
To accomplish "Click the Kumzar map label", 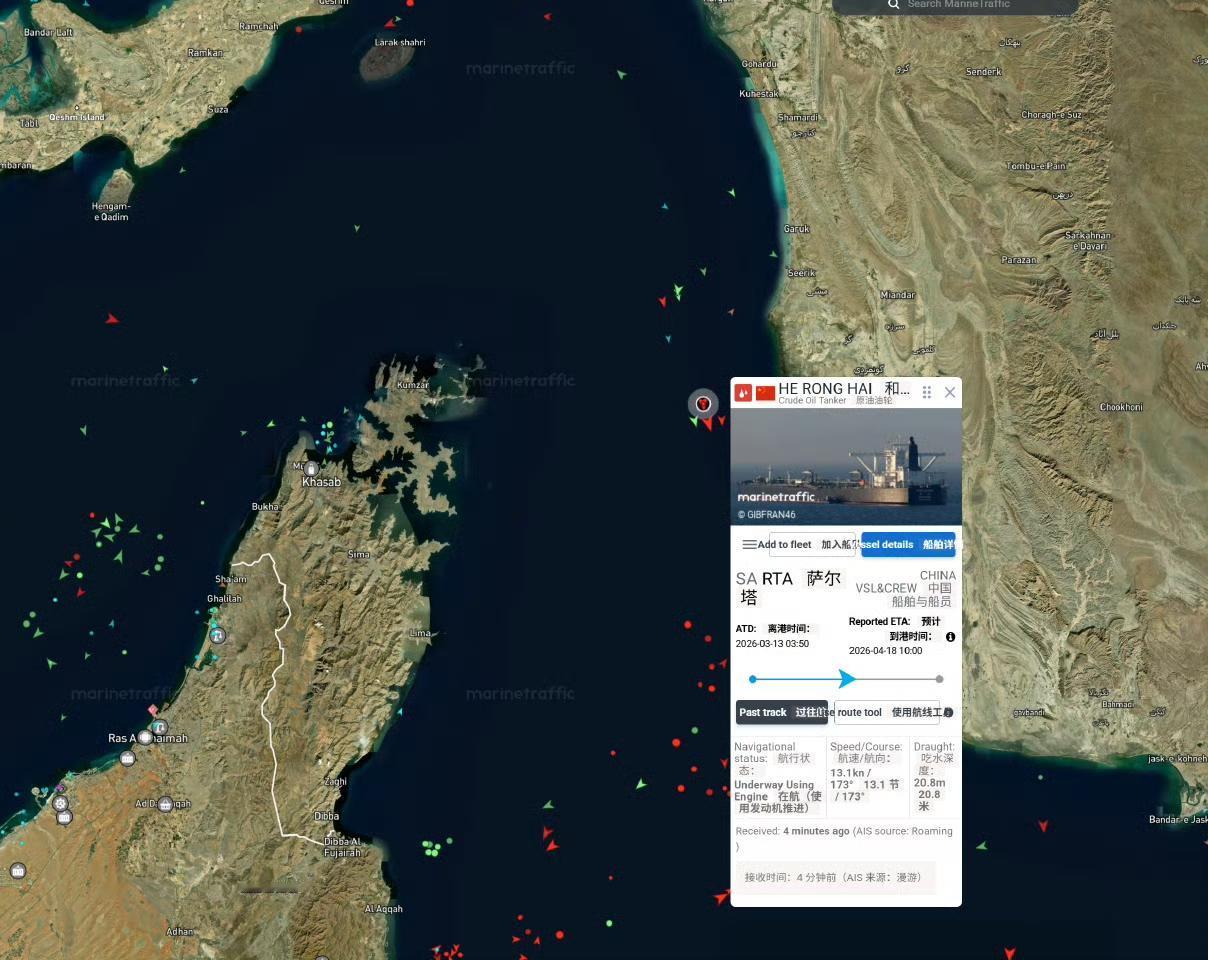I will coord(413,385).
